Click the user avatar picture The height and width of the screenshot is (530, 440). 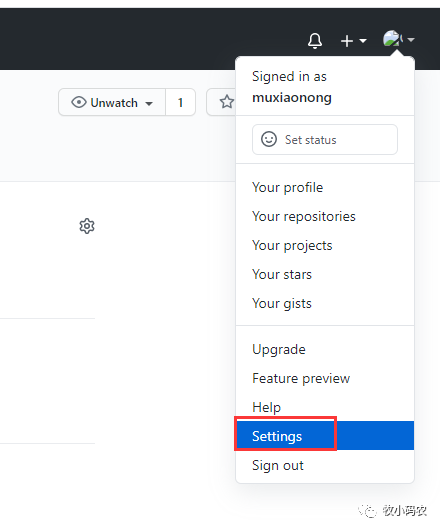[x=392, y=39]
